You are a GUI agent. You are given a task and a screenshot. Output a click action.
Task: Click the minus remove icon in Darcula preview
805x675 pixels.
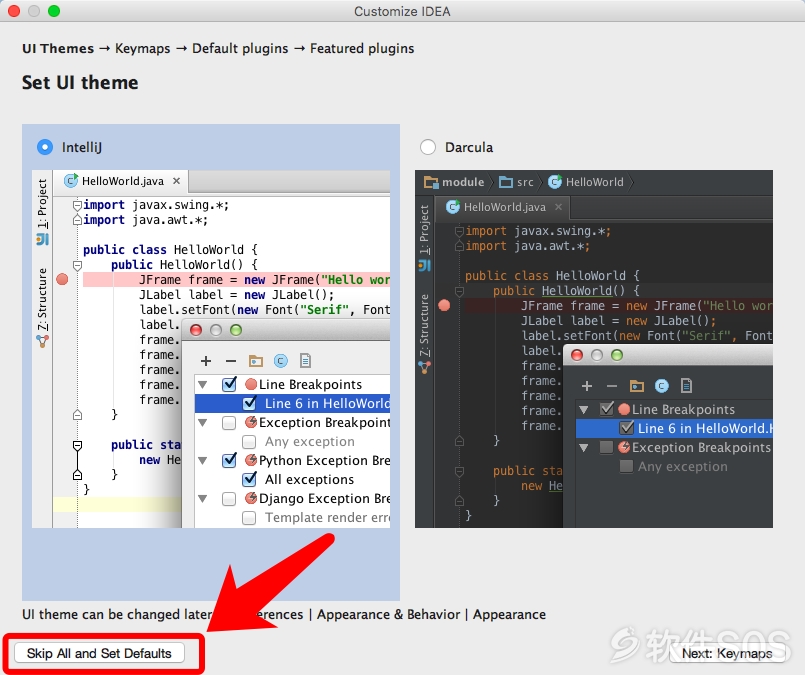pyautogui.click(x=612, y=386)
